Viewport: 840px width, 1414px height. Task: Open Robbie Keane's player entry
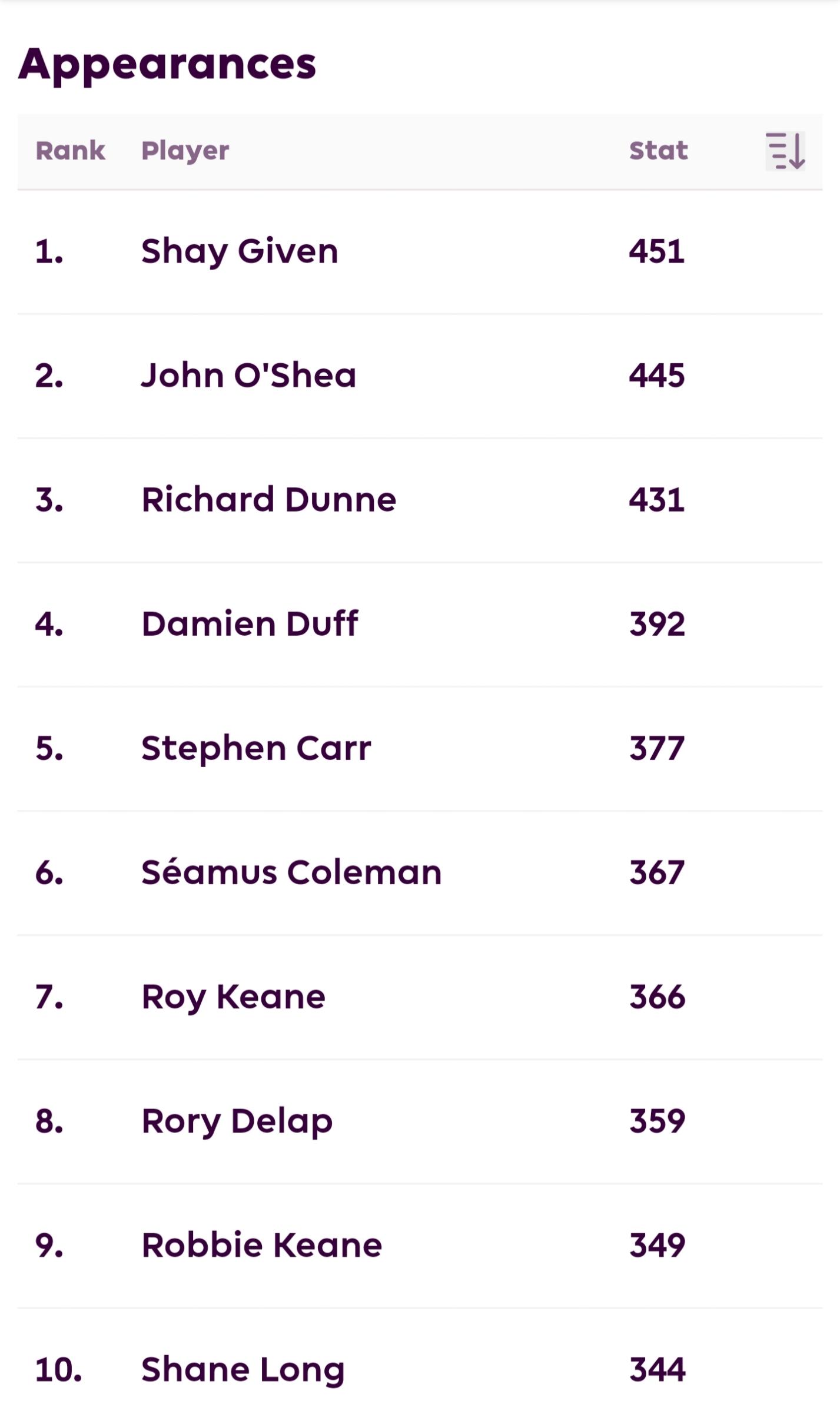[262, 1246]
